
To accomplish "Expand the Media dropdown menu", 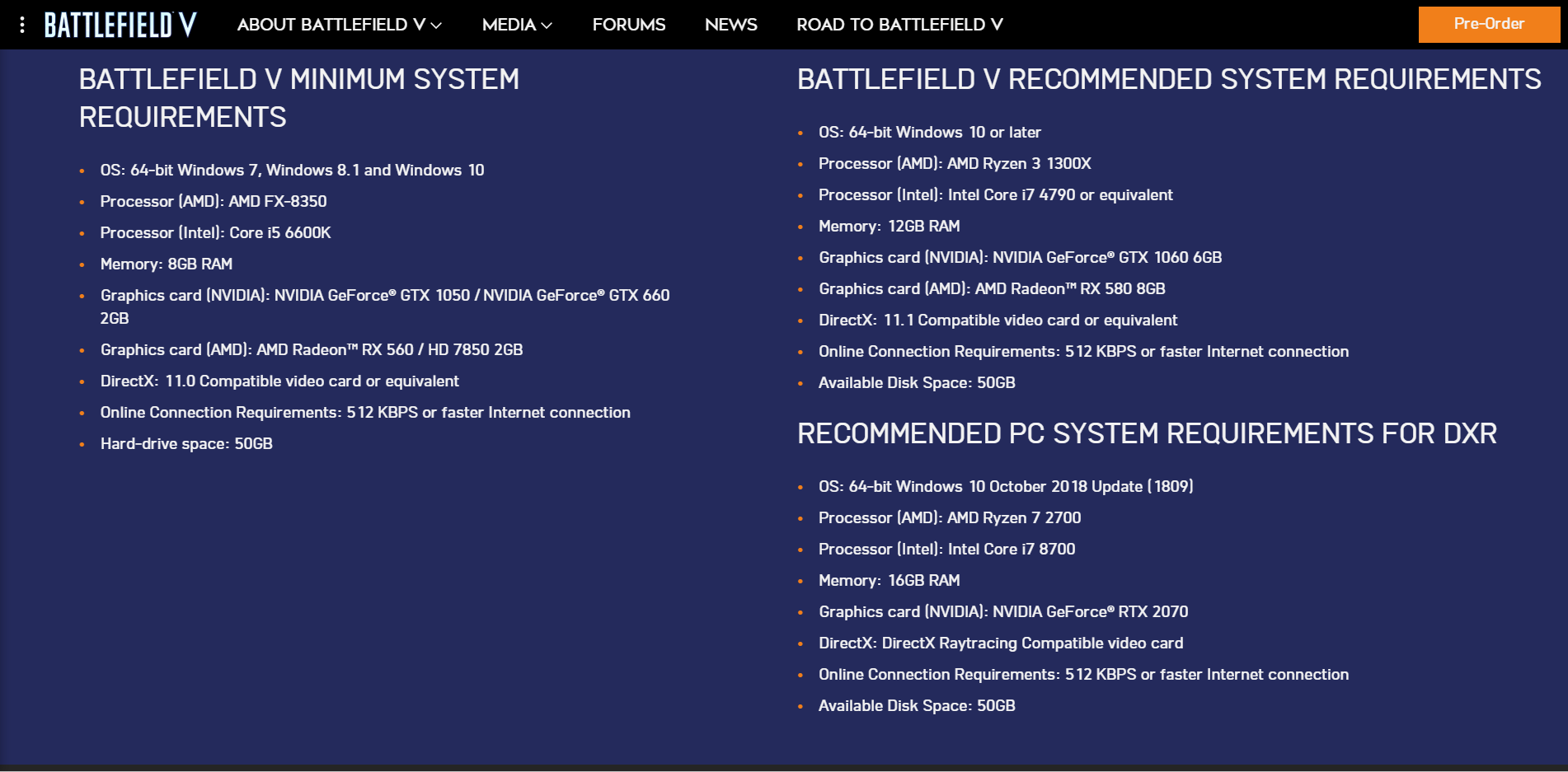I will [x=516, y=25].
